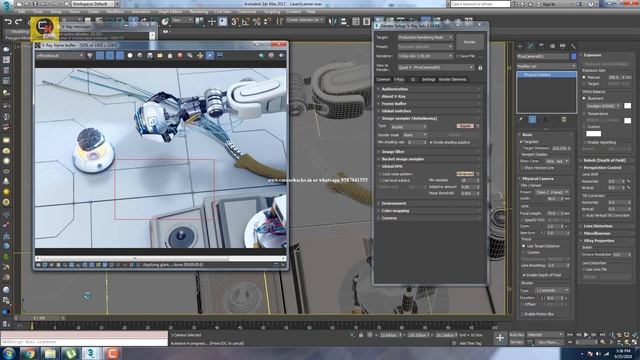640x360 pixels.
Task: Open the Display tab in command panel
Action: pyautogui.click(x=562, y=46)
